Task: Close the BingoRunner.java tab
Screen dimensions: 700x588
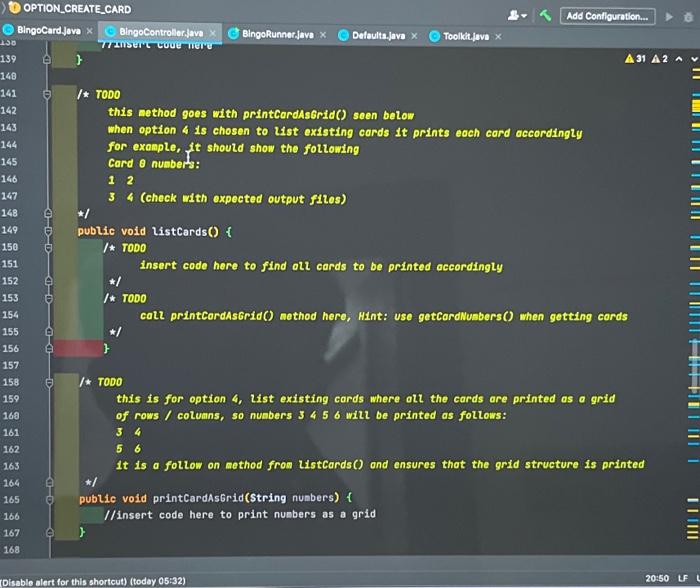Action: tap(323, 34)
